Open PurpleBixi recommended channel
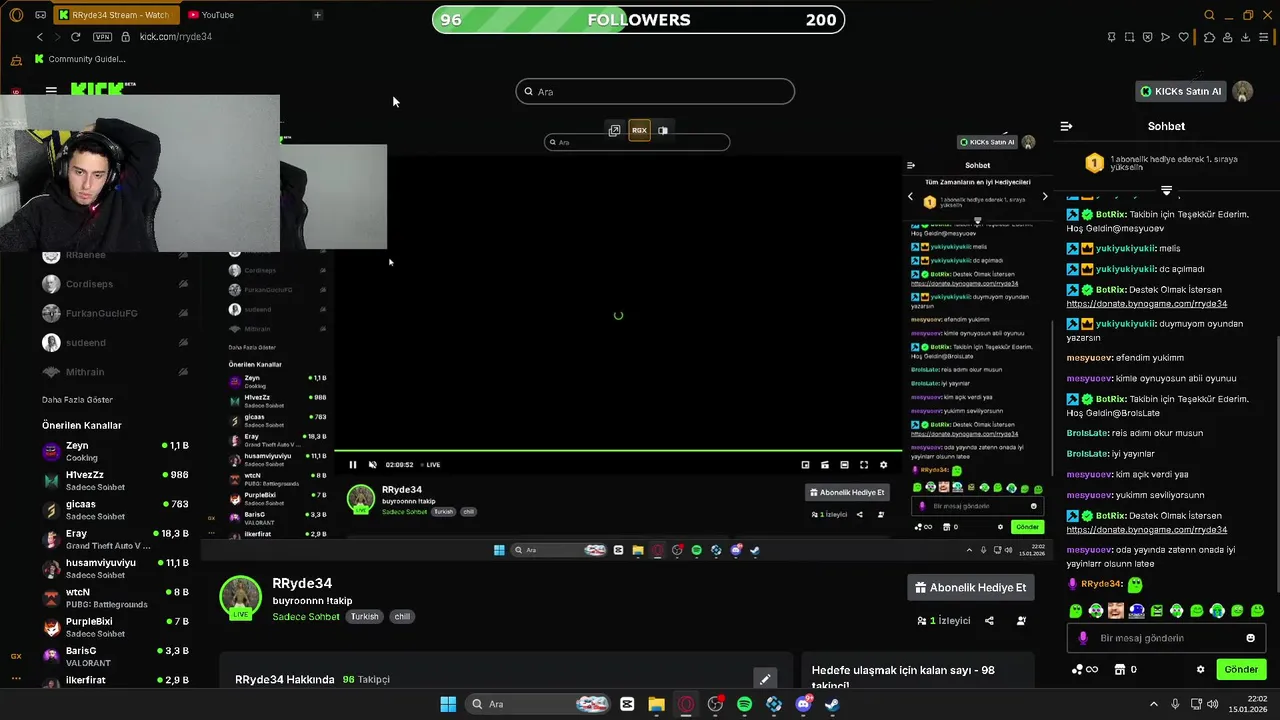The height and width of the screenshot is (720, 1280). coord(115,627)
